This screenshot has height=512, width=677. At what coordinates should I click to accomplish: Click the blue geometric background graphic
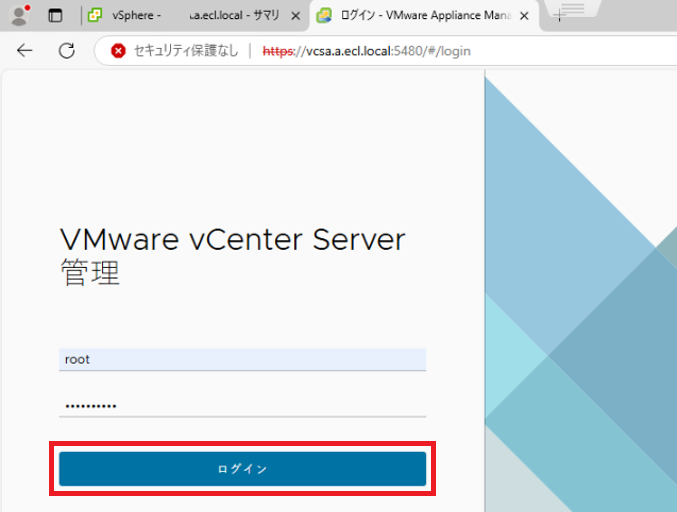coord(580,300)
